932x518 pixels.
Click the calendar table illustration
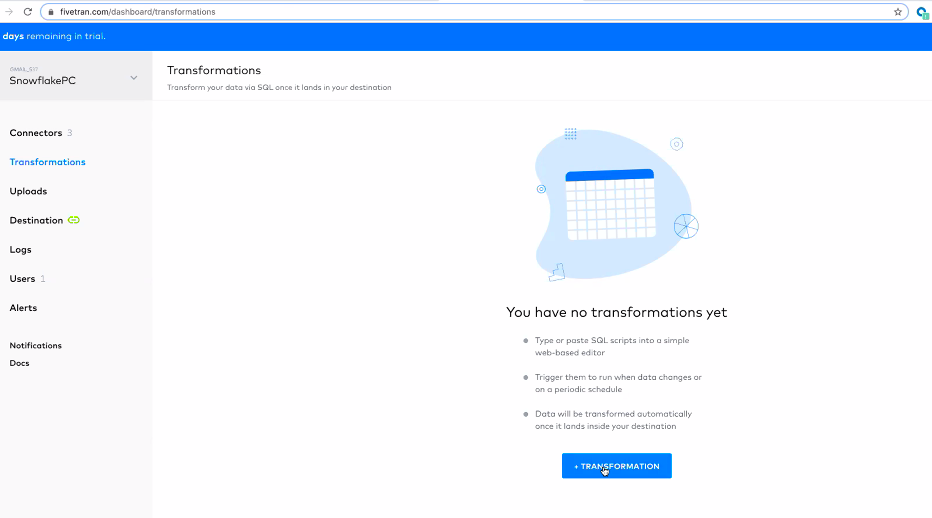(x=610, y=204)
